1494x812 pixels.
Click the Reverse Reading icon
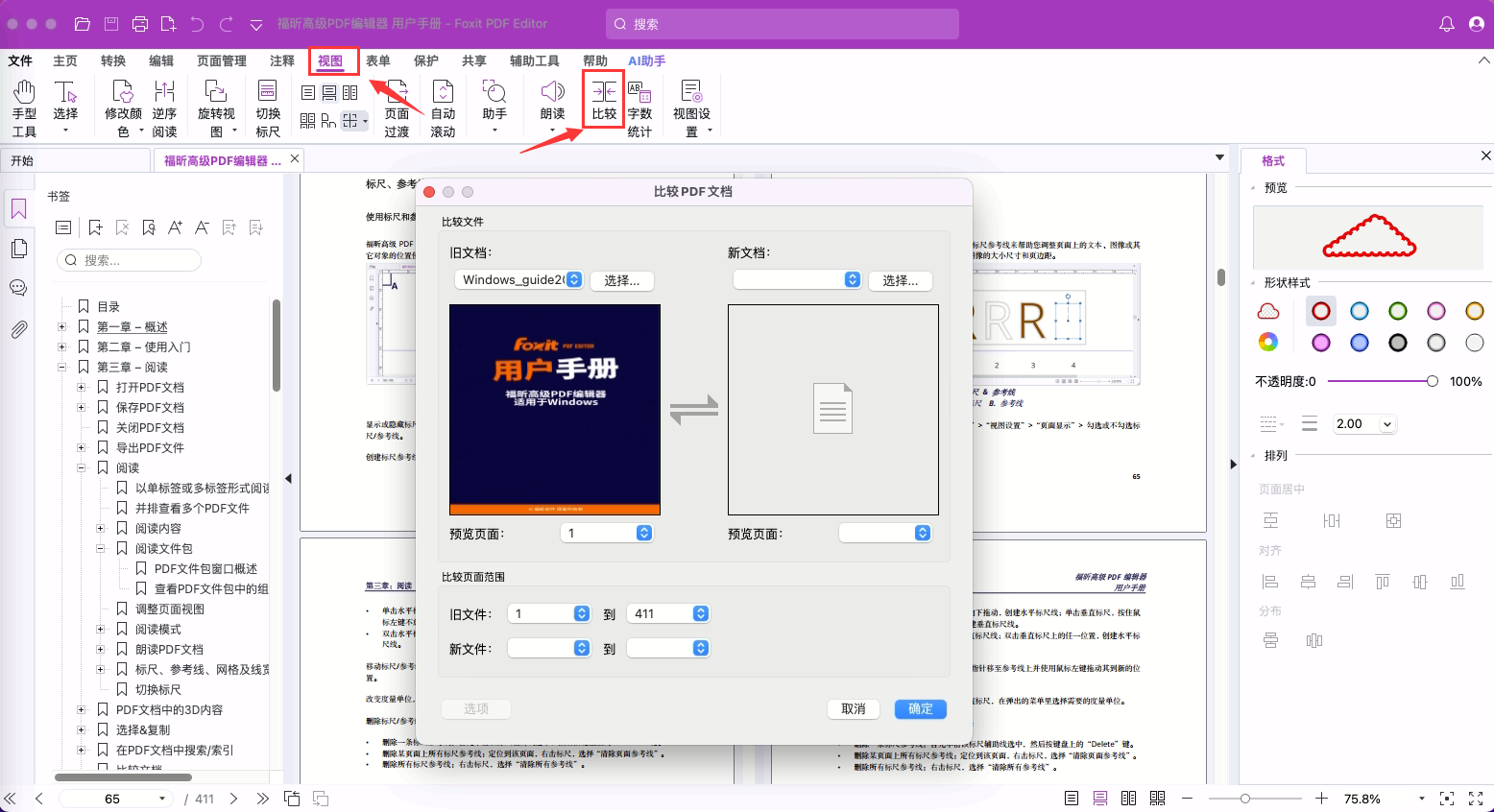point(164,108)
